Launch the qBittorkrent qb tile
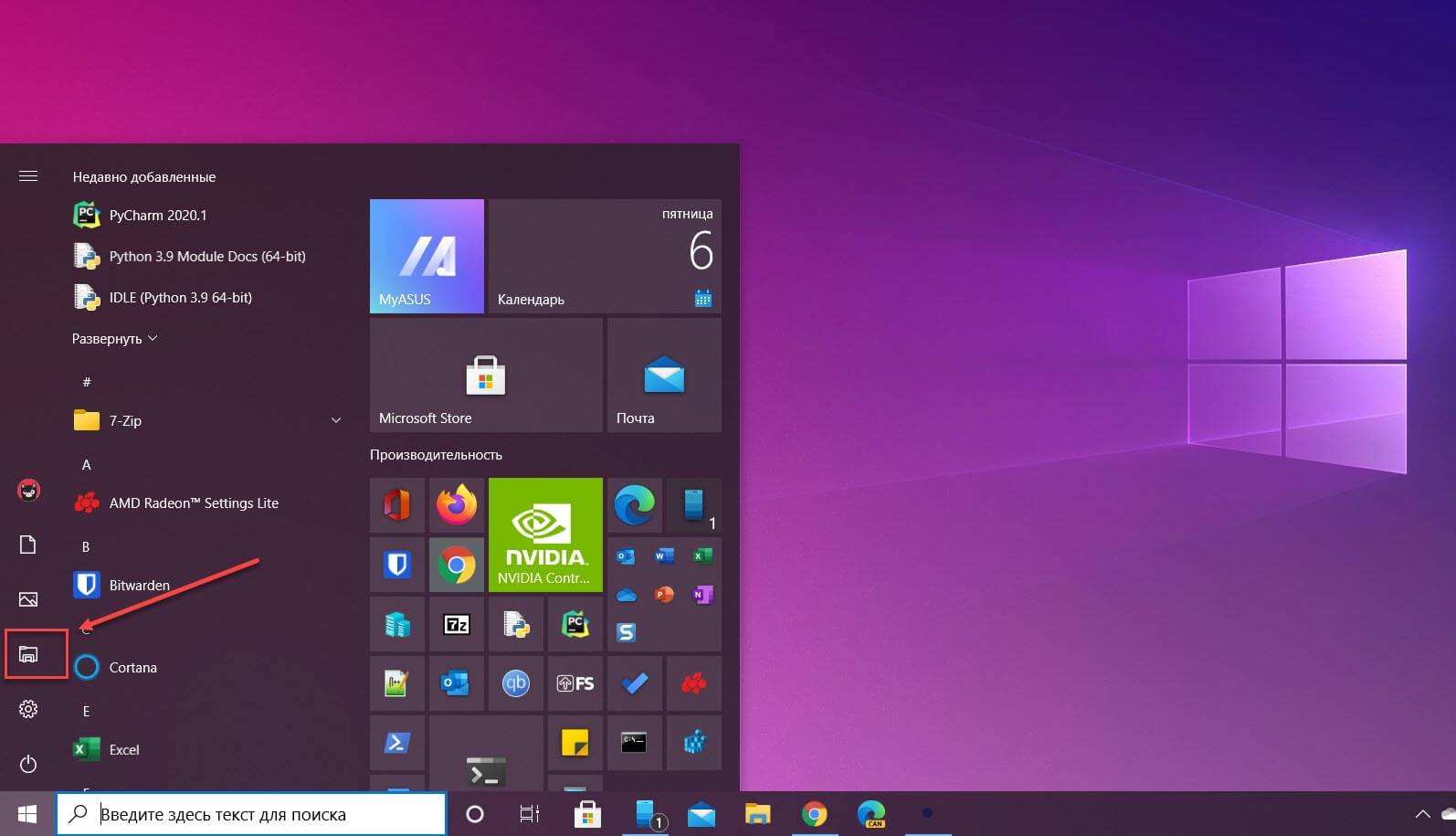This screenshot has width=1456, height=836. (x=516, y=683)
